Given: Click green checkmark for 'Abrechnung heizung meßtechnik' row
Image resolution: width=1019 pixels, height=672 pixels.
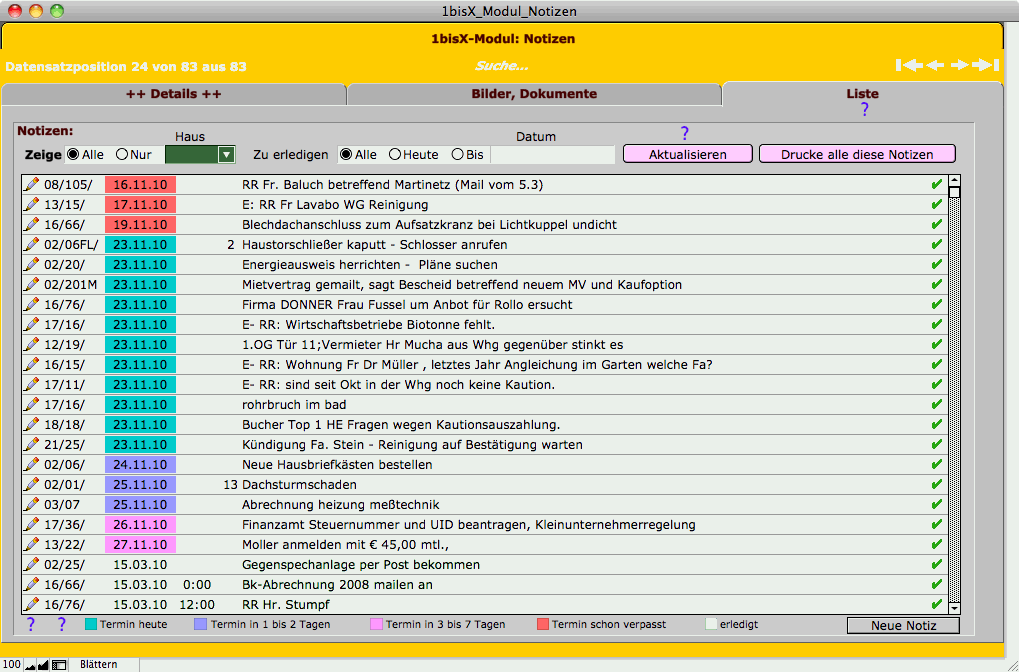Looking at the screenshot, I should tap(936, 504).
